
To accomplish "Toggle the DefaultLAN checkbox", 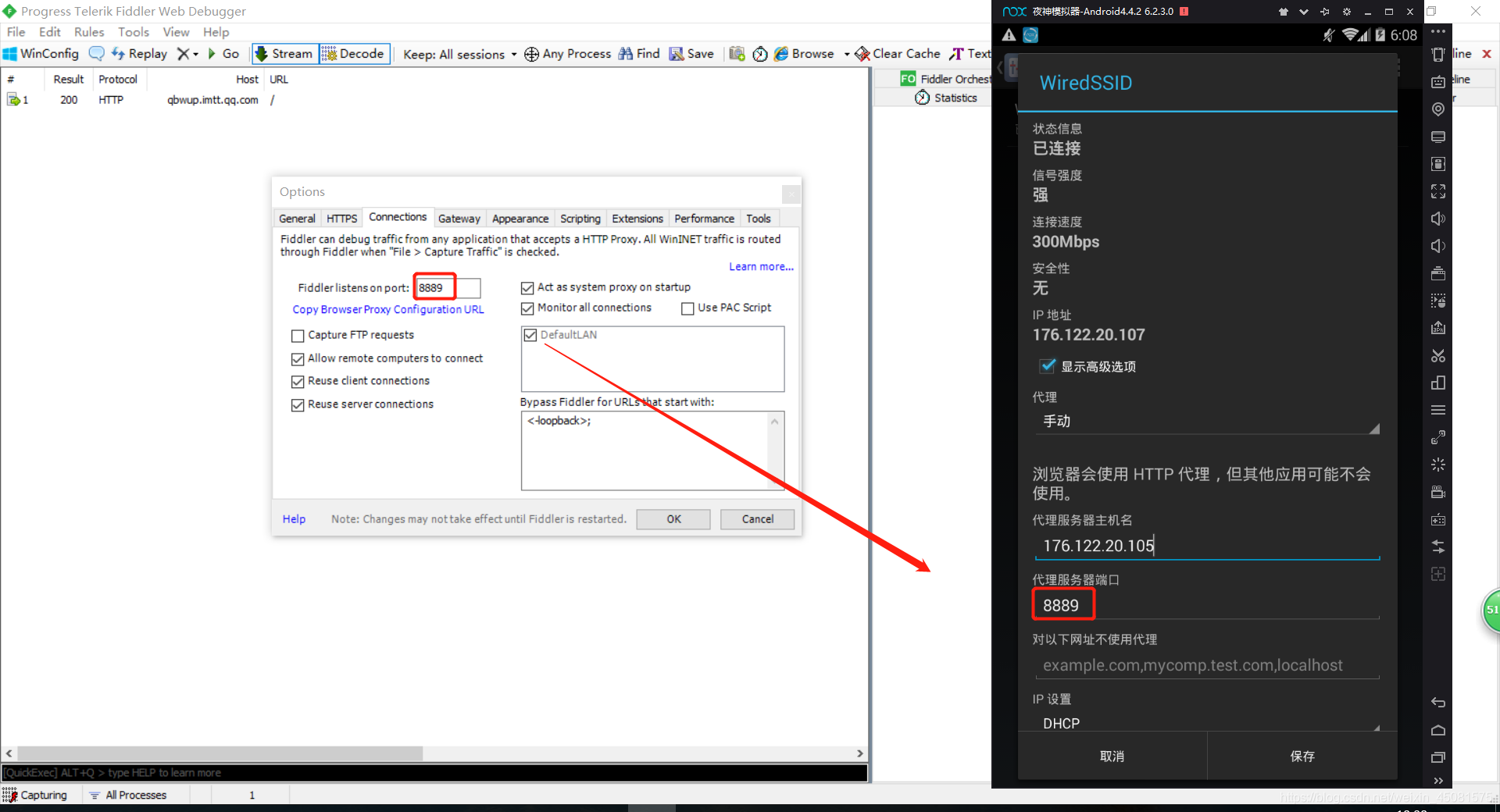I will tap(530, 335).
